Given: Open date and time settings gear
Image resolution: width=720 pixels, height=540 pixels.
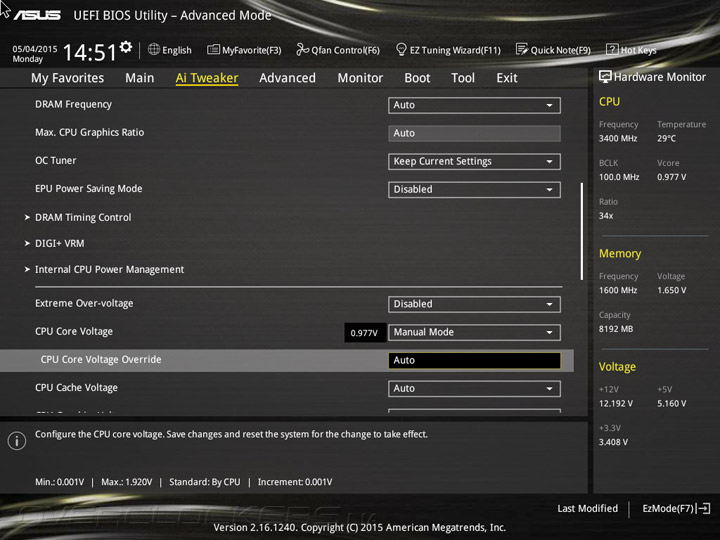Looking at the screenshot, I should click(126, 47).
